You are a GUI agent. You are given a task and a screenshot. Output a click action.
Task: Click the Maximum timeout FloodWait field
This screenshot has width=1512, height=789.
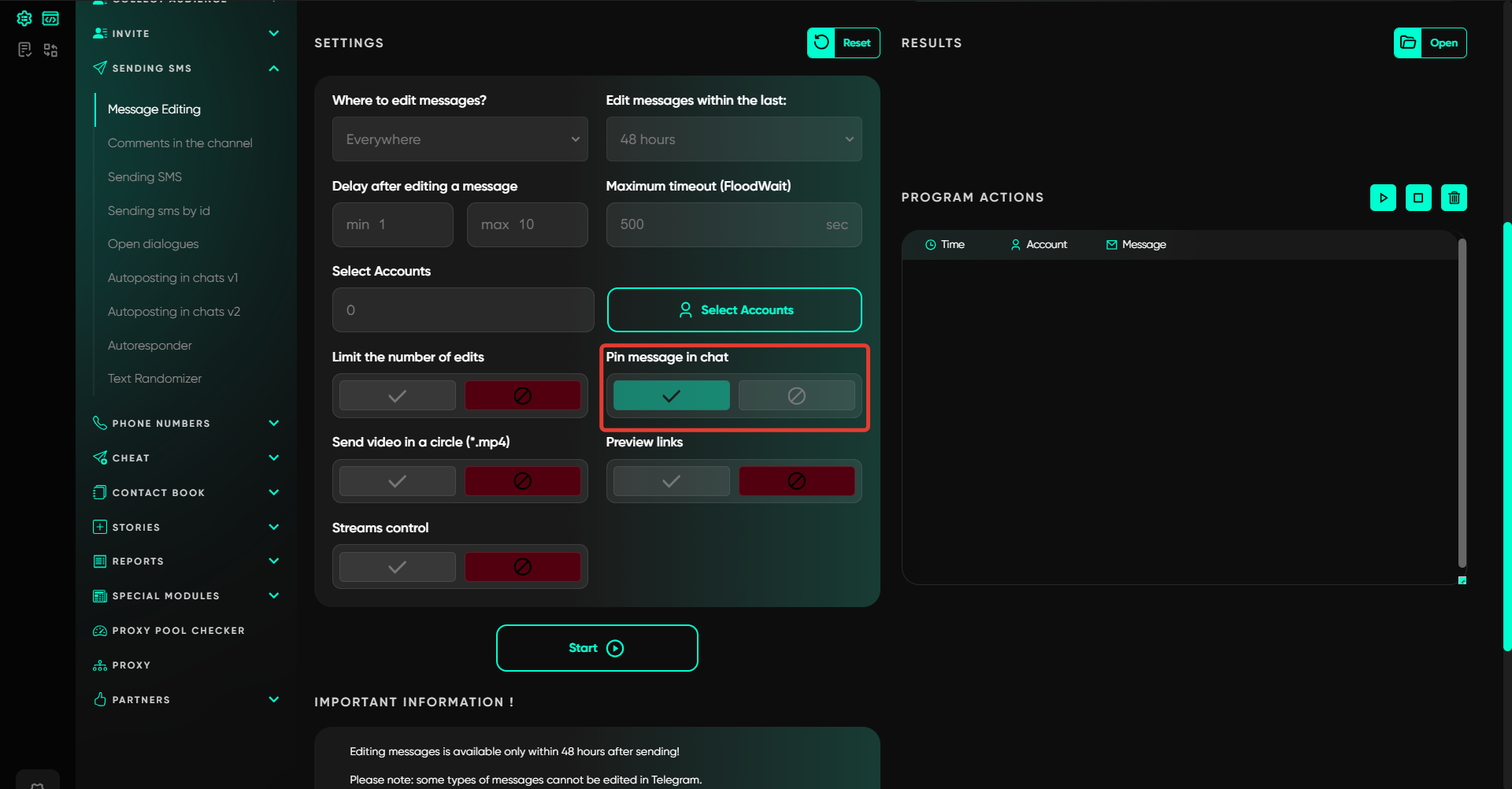[717, 225]
